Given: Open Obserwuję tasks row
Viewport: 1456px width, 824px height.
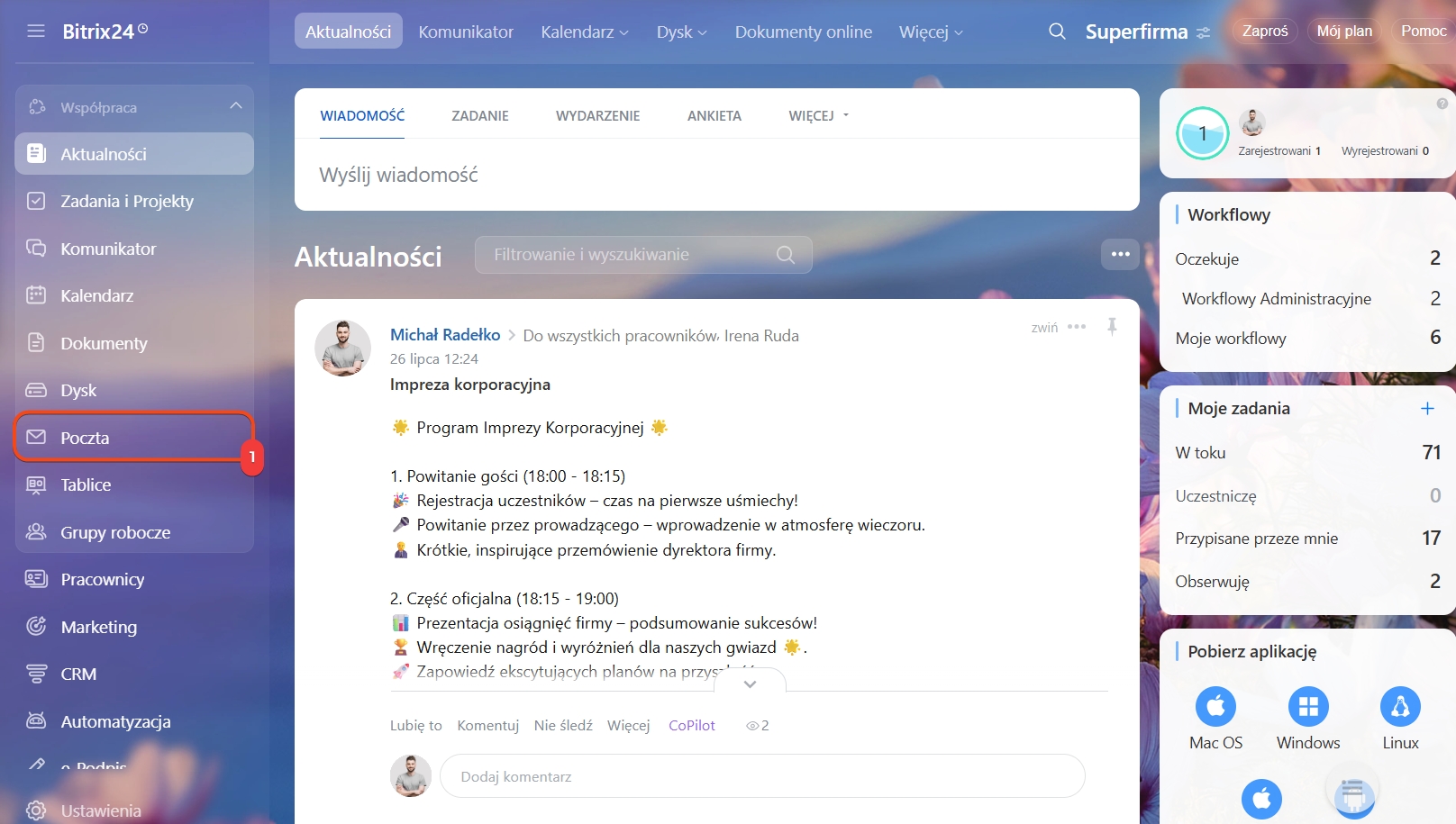Looking at the screenshot, I should coord(1307,582).
